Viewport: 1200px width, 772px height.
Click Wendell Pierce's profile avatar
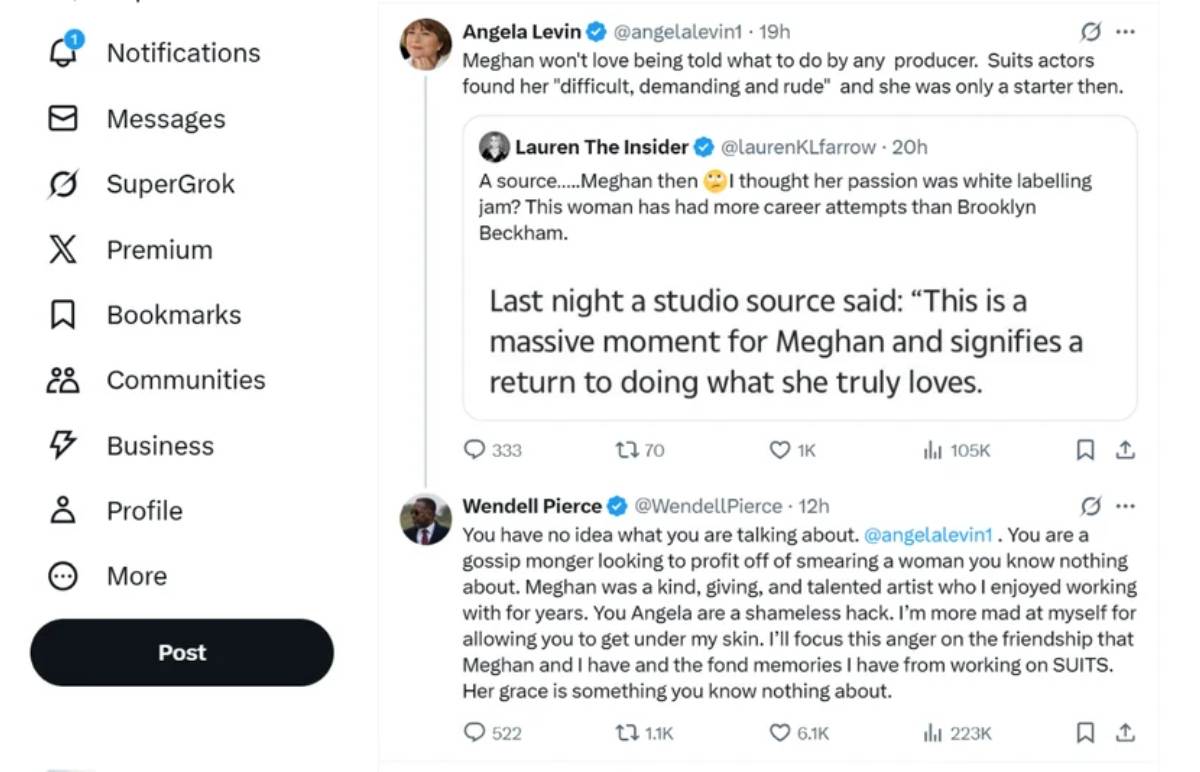tap(426, 520)
